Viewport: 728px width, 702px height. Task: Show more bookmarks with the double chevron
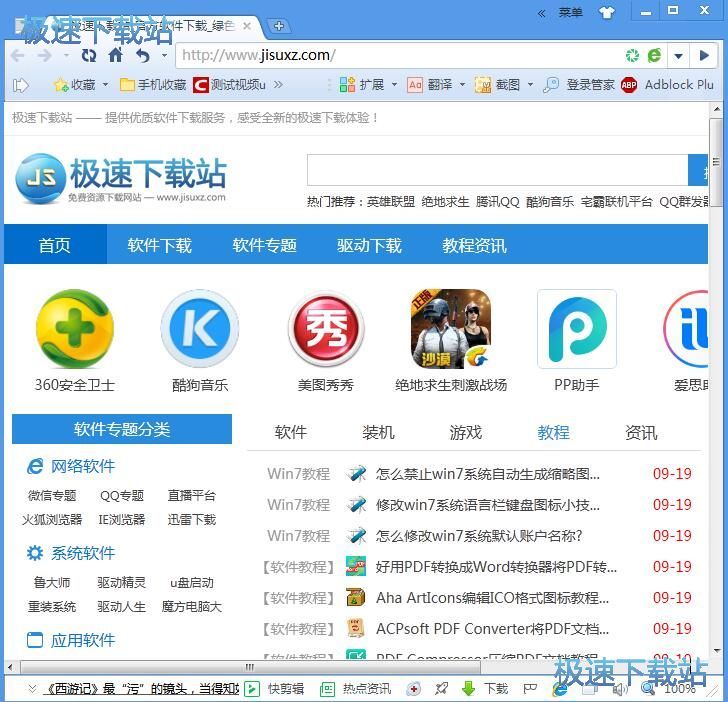(278, 85)
